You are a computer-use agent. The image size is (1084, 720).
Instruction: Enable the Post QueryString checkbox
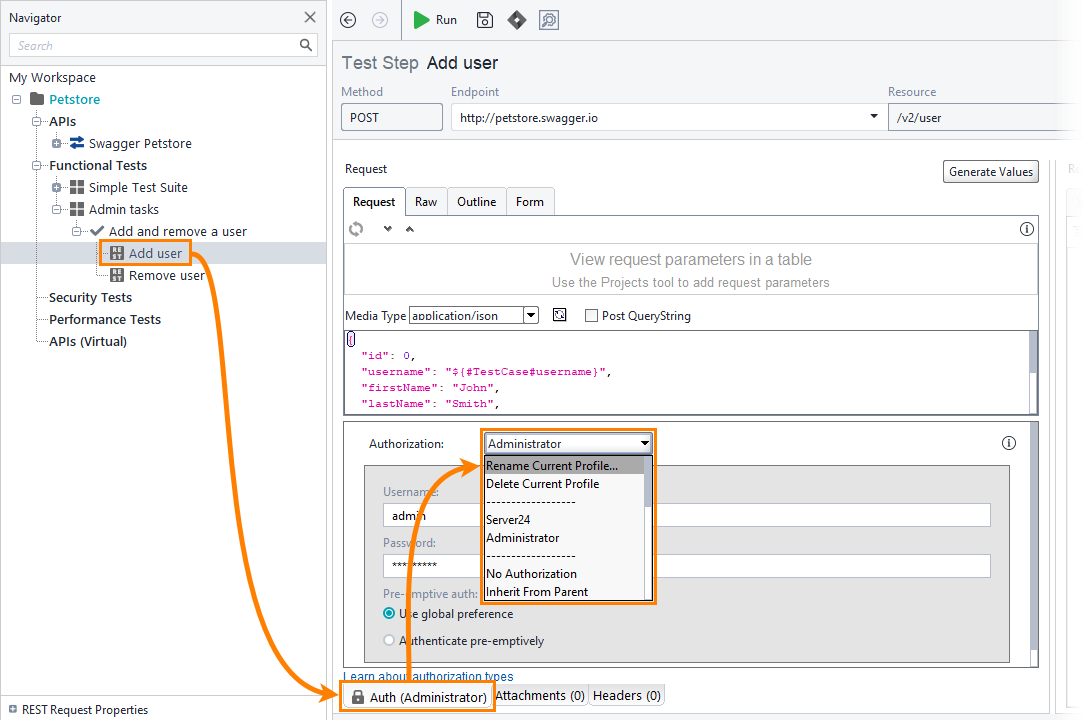point(591,315)
